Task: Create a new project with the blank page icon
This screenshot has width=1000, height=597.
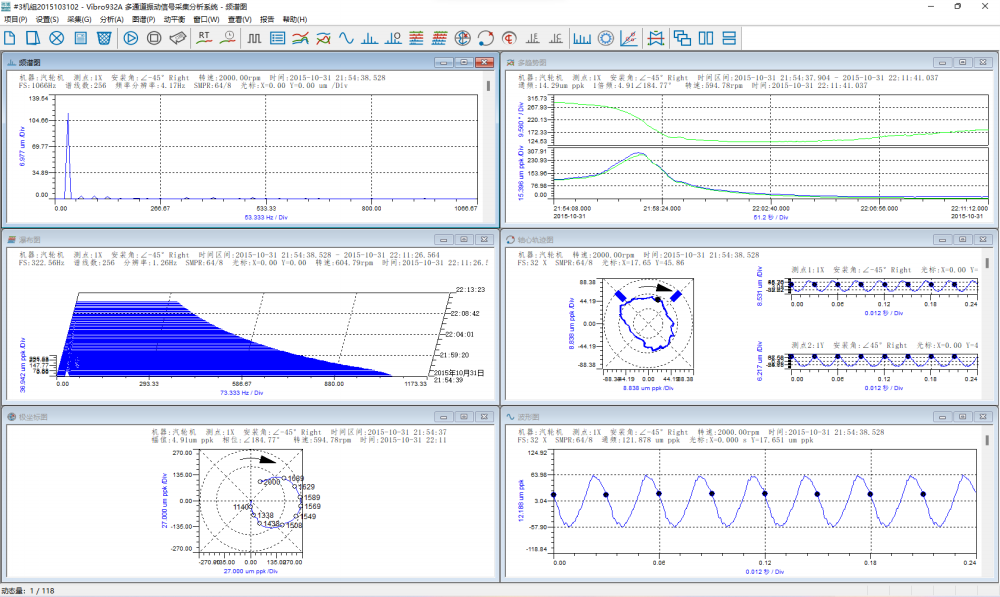Action: pos(10,38)
